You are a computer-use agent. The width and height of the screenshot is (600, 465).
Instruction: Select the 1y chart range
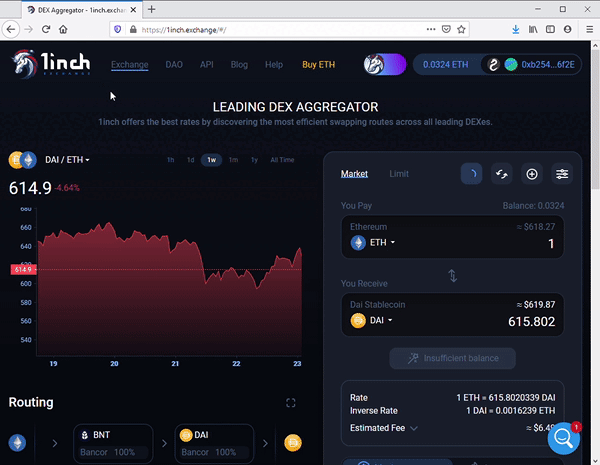[x=254, y=160]
